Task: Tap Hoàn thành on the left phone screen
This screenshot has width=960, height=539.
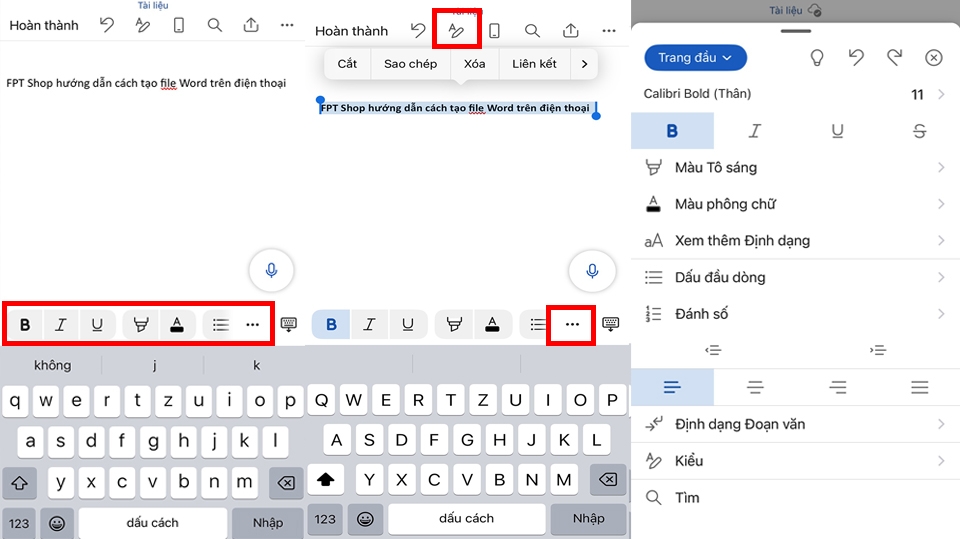Action: click(44, 26)
